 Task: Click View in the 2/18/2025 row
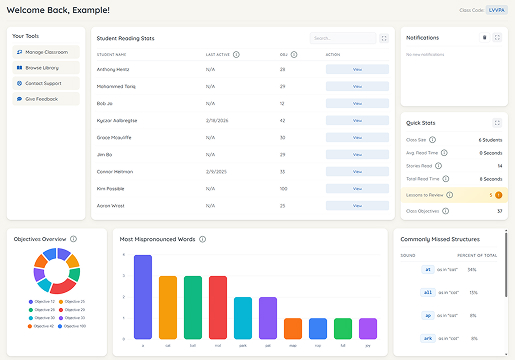(357, 120)
